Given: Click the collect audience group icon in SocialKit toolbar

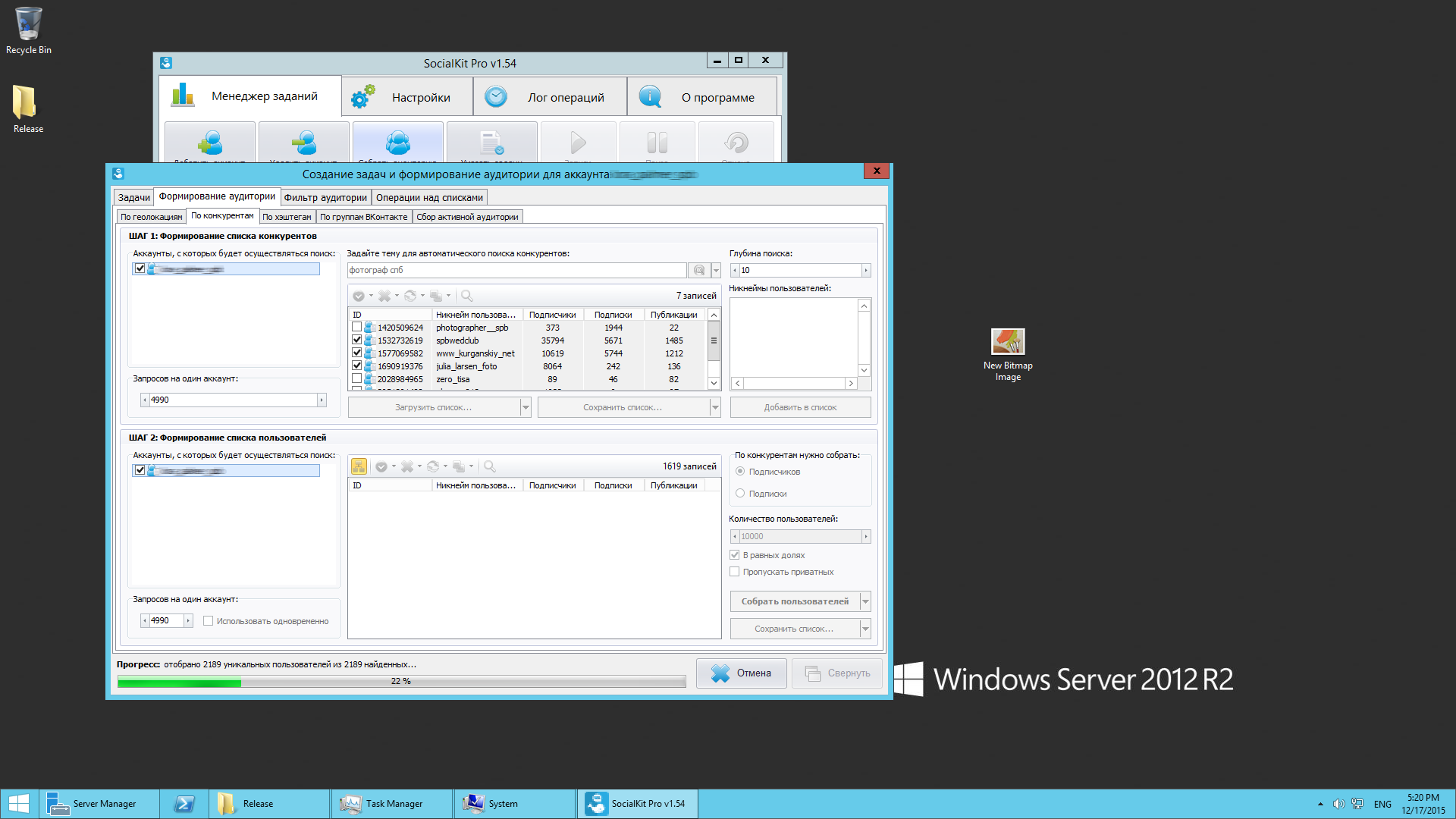Looking at the screenshot, I should click(x=398, y=142).
